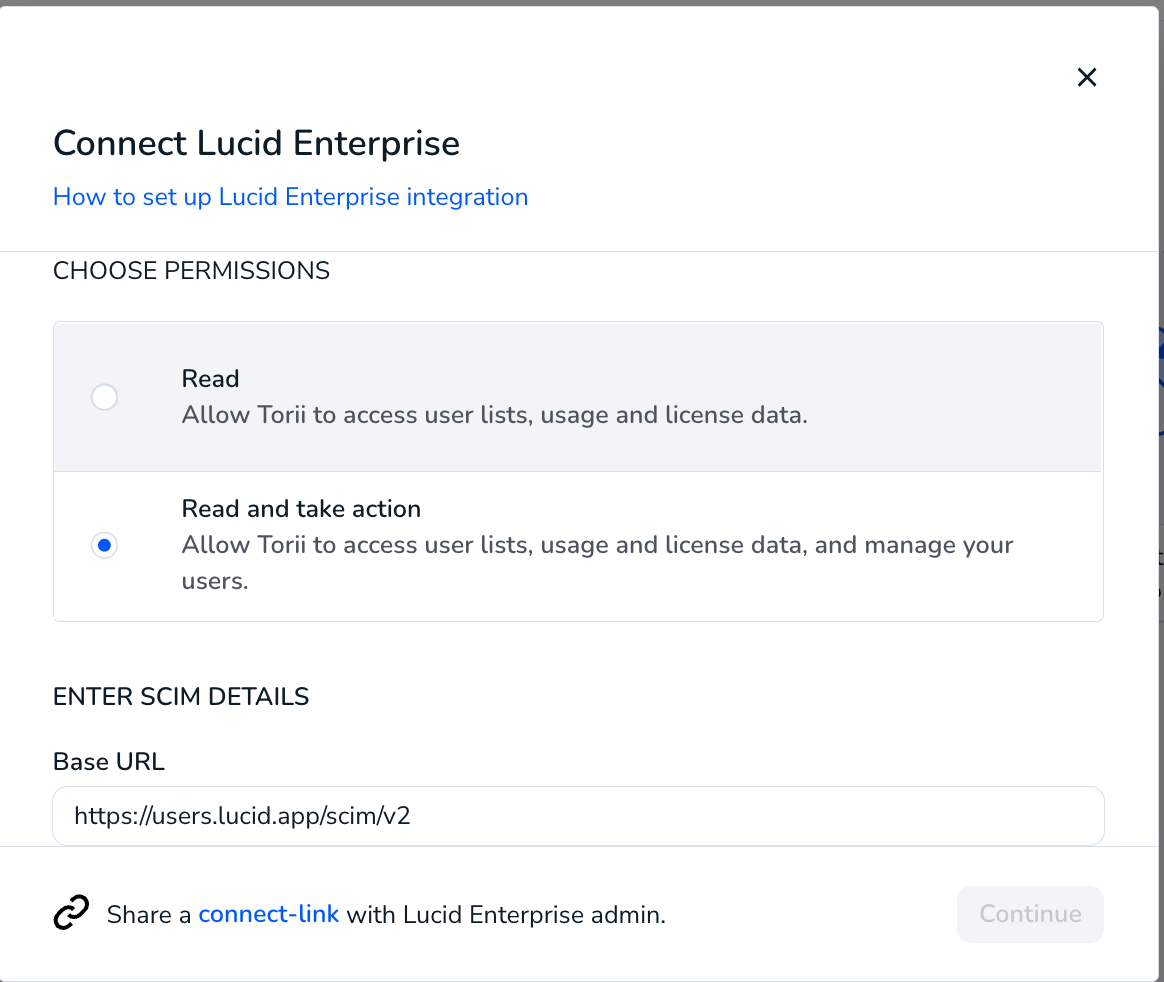Click the Base URL input field
The width and height of the screenshot is (1164, 982).
(578, 816)
